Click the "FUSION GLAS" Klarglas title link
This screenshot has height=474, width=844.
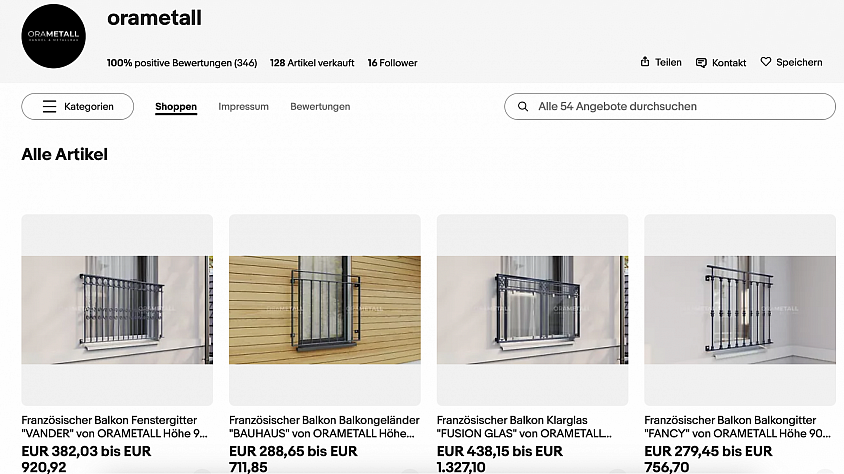click(x=524, y=427)
